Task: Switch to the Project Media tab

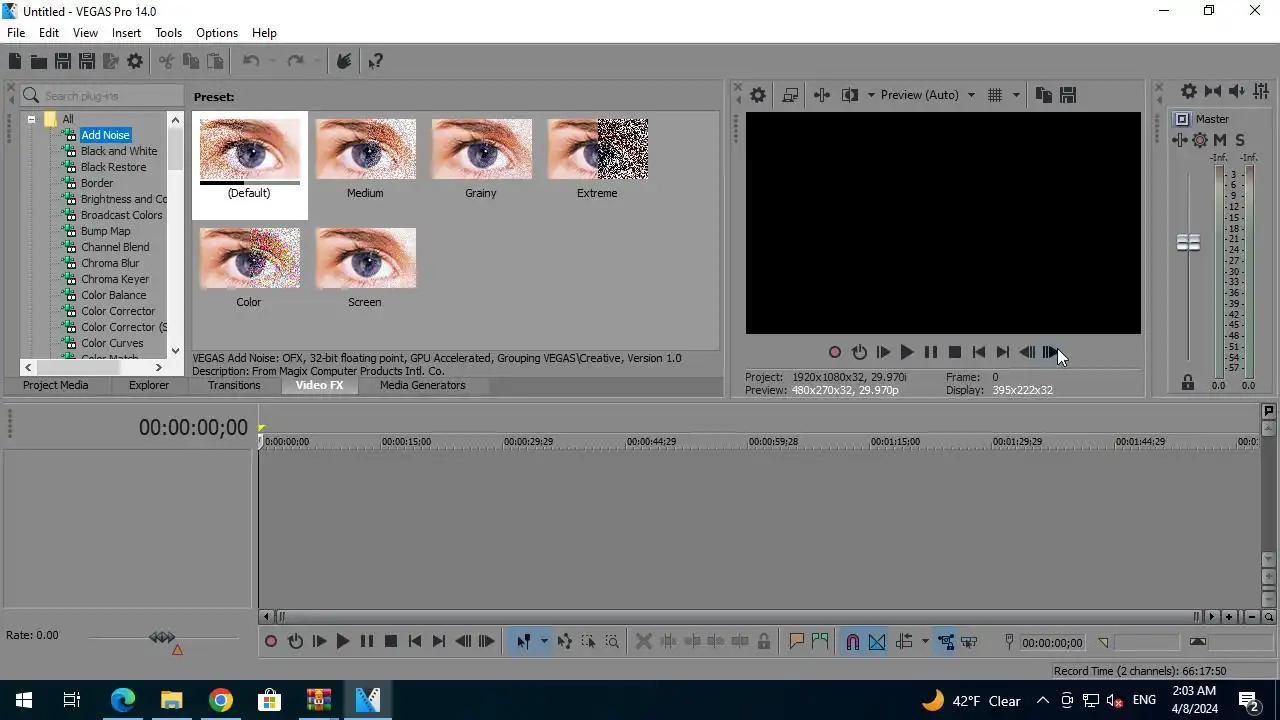Action: pos(56,385)
